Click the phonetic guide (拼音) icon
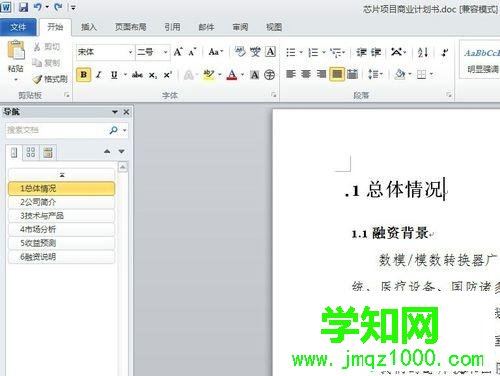The image size is (500, 376). (x=255, y=52)
